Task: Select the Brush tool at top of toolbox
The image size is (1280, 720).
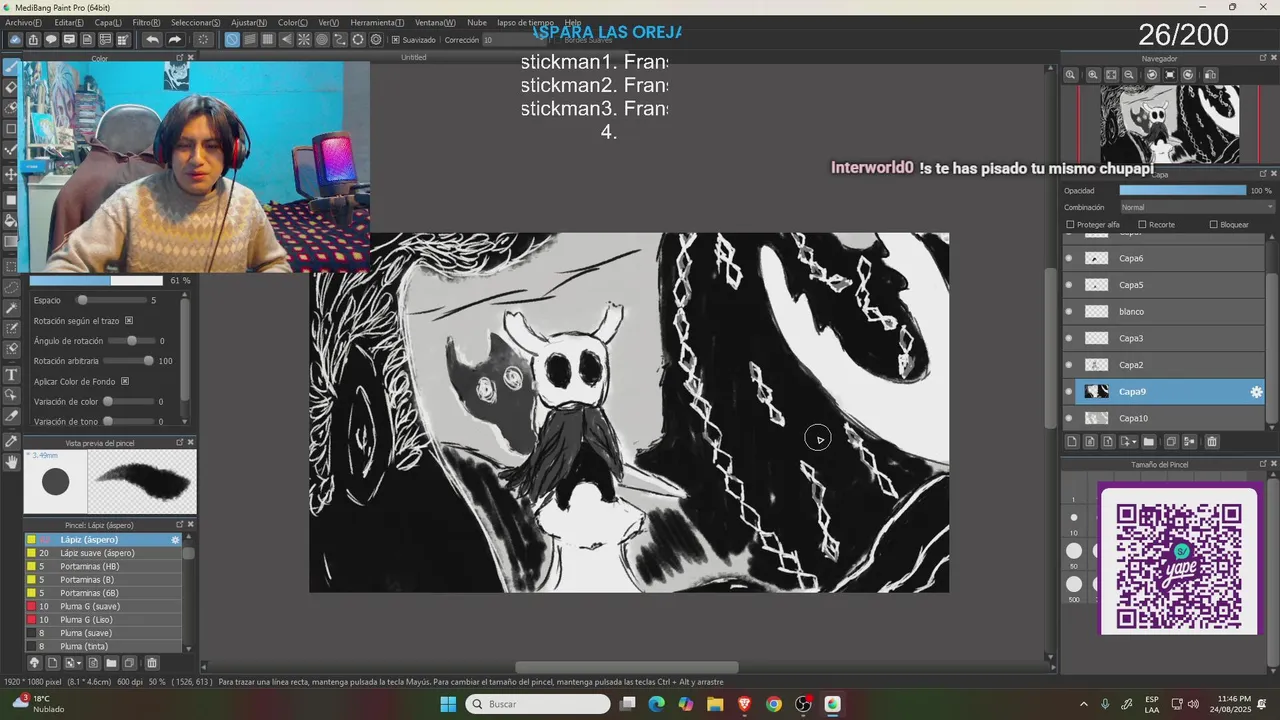Action: [x=12, y=67]
